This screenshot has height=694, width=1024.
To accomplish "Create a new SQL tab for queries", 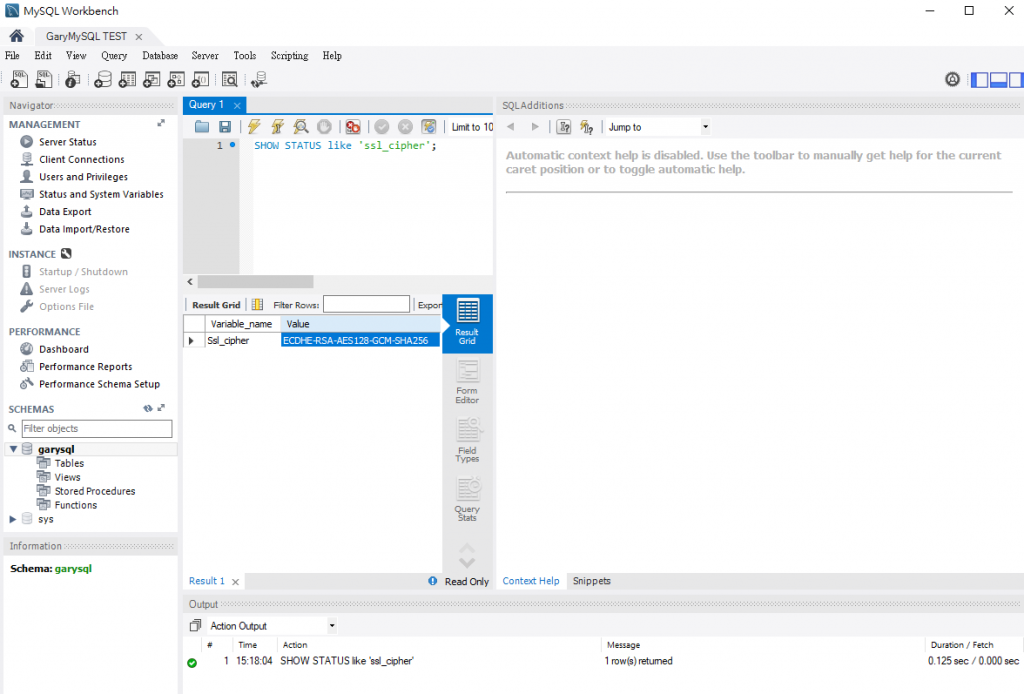I will tap(19, 80).
